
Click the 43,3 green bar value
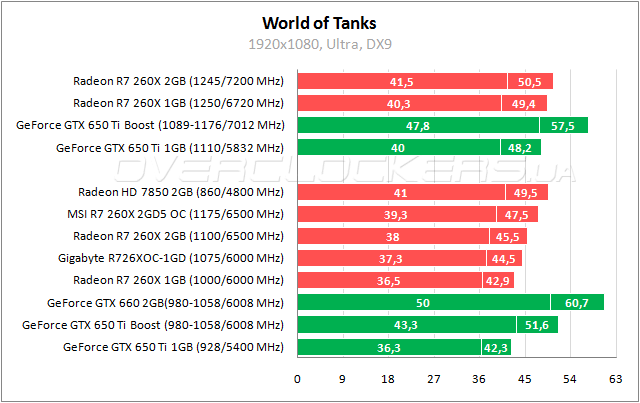[x=406, y=325]
